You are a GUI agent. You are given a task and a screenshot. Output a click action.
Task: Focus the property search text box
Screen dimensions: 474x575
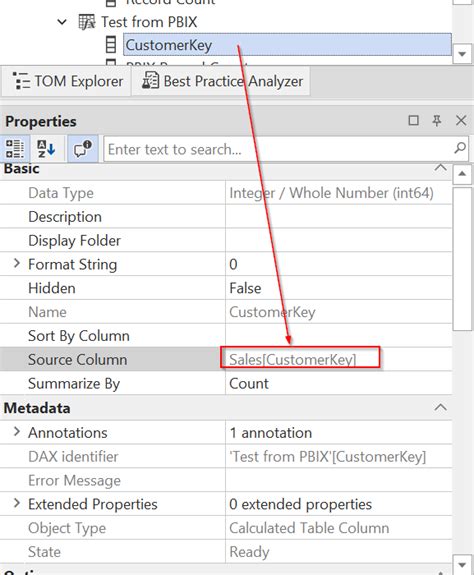279,149
